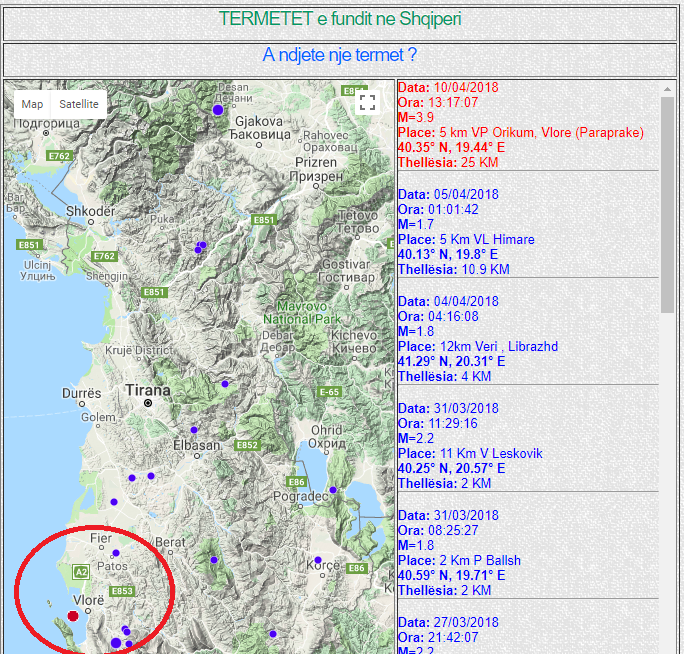The image size is (684, 654).
Task: Select the Map view button
Action: pos(32,104)
